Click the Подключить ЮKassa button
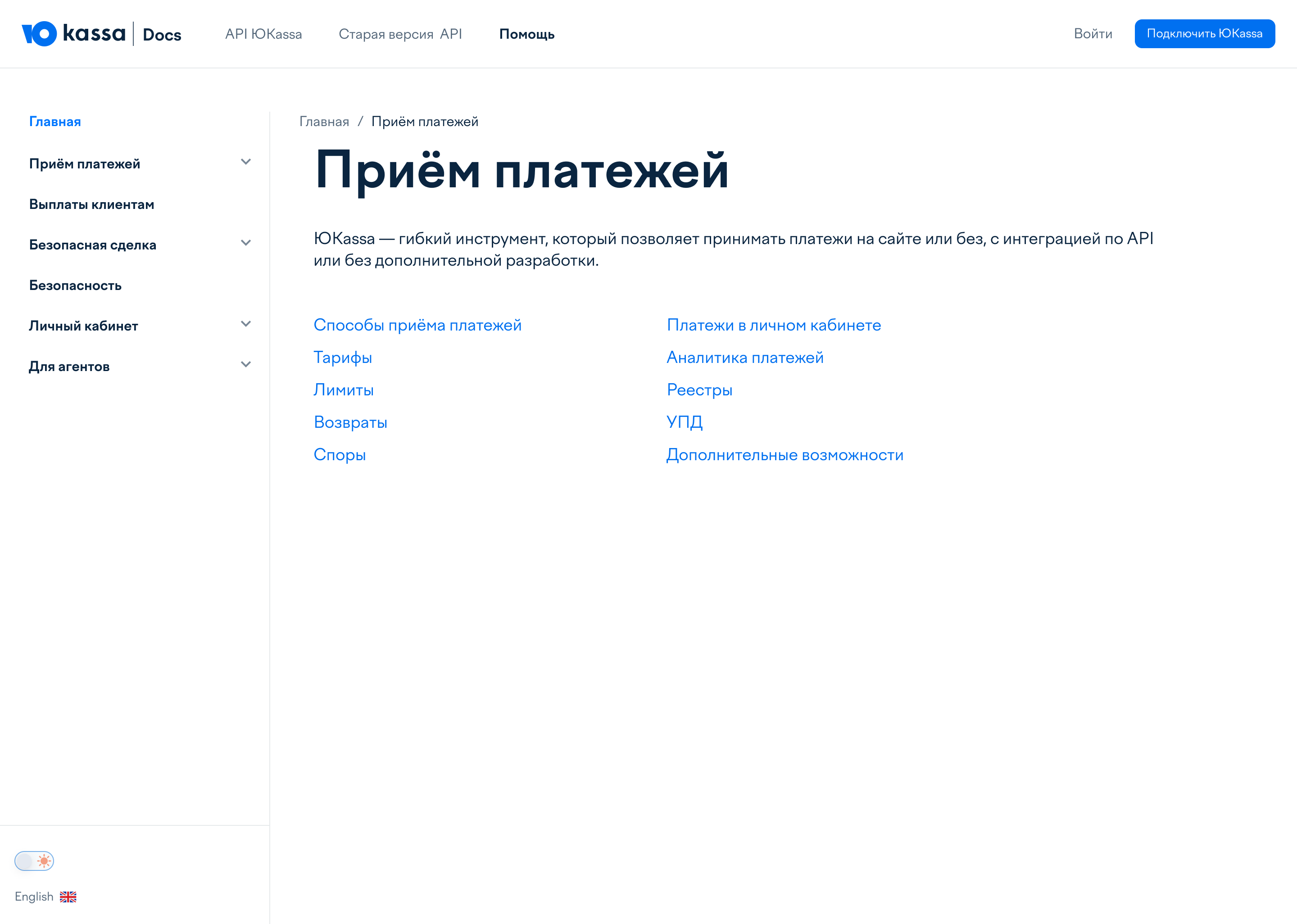Viewport: 1297px width, 924px height. (x=1205, y=34)
